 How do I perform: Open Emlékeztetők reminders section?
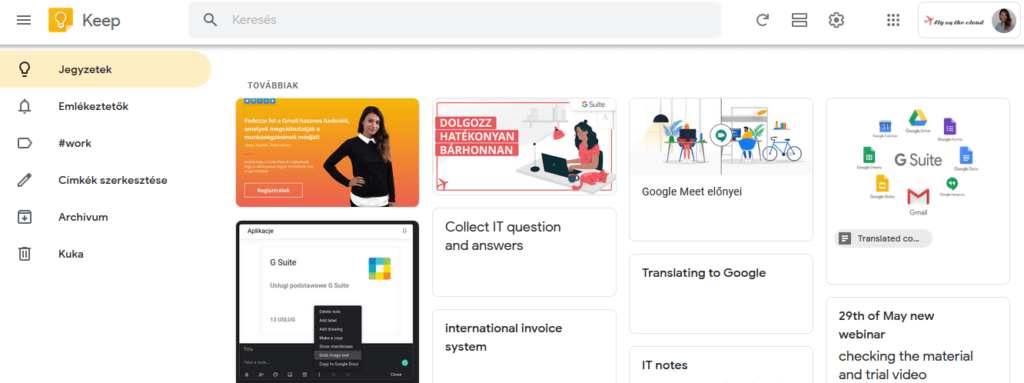[105, 106]
